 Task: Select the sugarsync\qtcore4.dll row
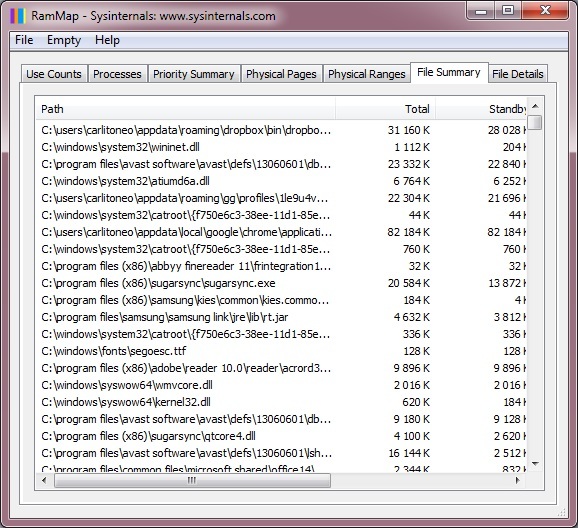click(281, 435)
